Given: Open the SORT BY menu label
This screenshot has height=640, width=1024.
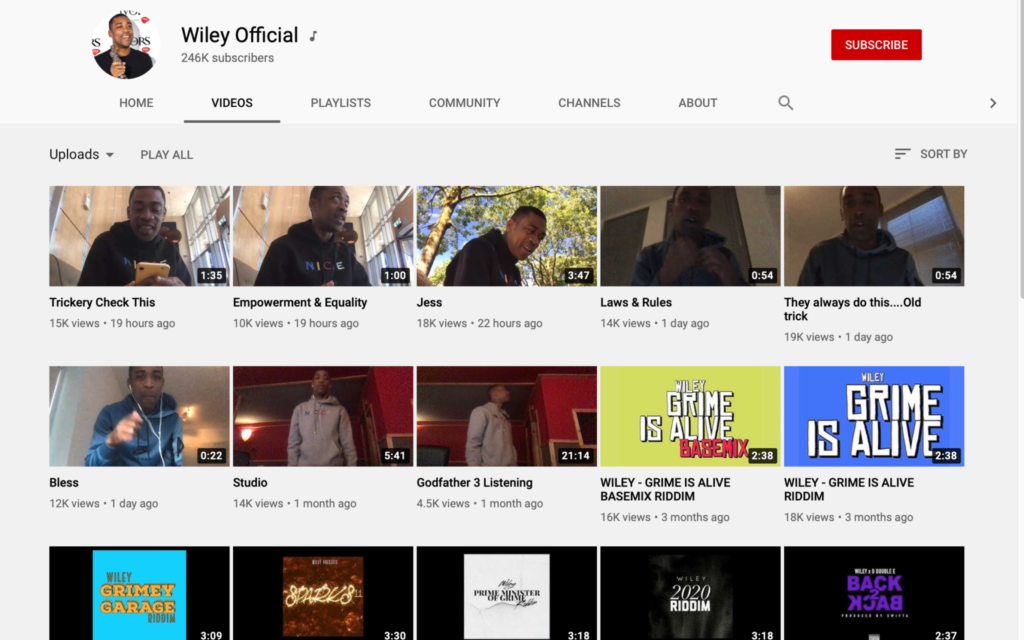Looking at the screenshot, I should tap(944, 154).
